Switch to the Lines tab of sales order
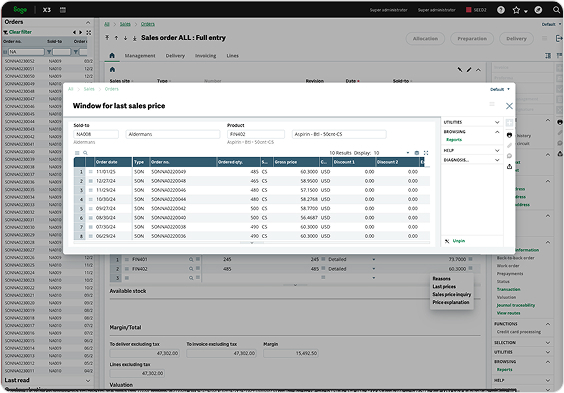The width and height of the screenshot is (564, 393). click(x=232, y=56)
